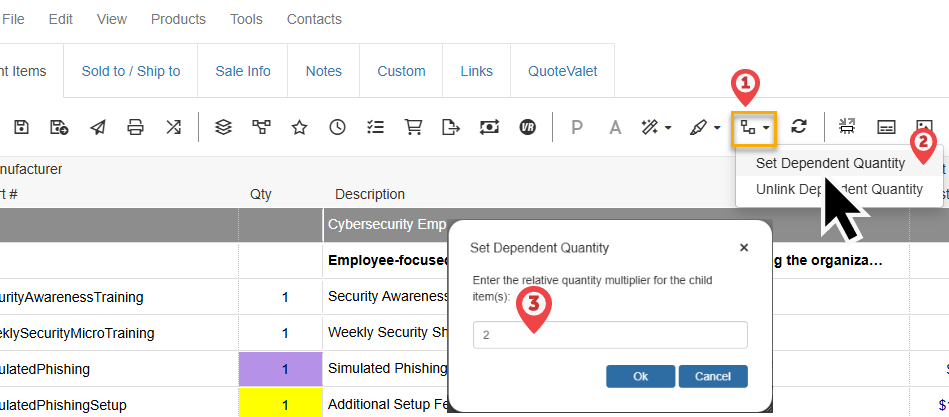The height and width of the screenshot is (417, 949).
Task: Open the View menu
Action: tap(112, 19)
